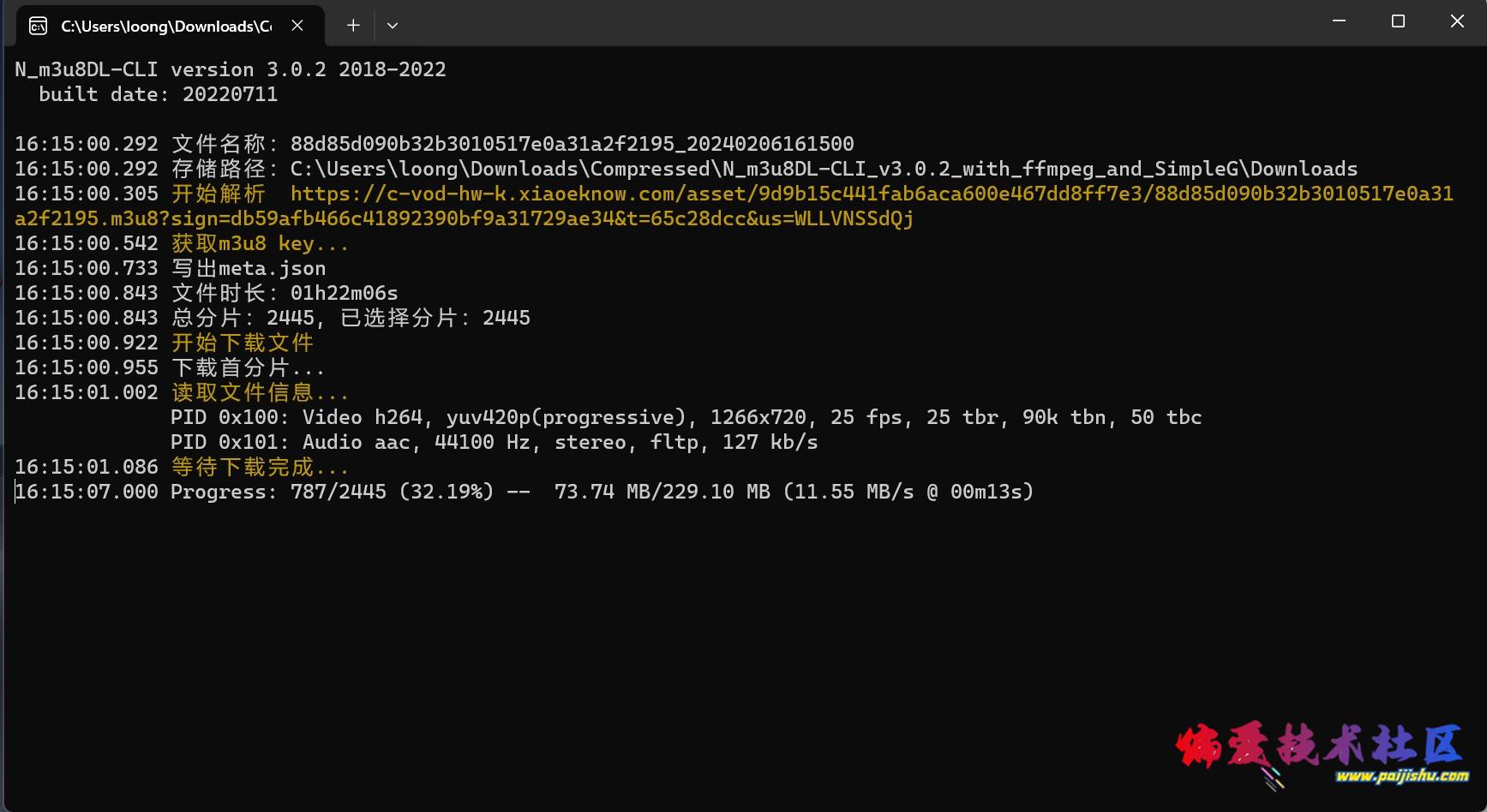Click the red and blue watermark logo
Viewport: 1487px width, 812px height.
click(x=1318, y=745)
